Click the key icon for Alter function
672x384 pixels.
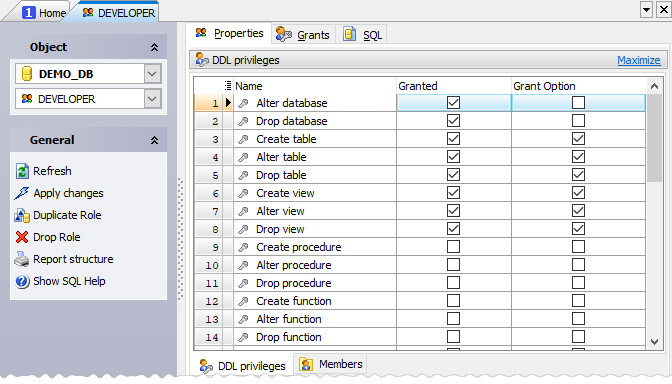tap(243, 319)
